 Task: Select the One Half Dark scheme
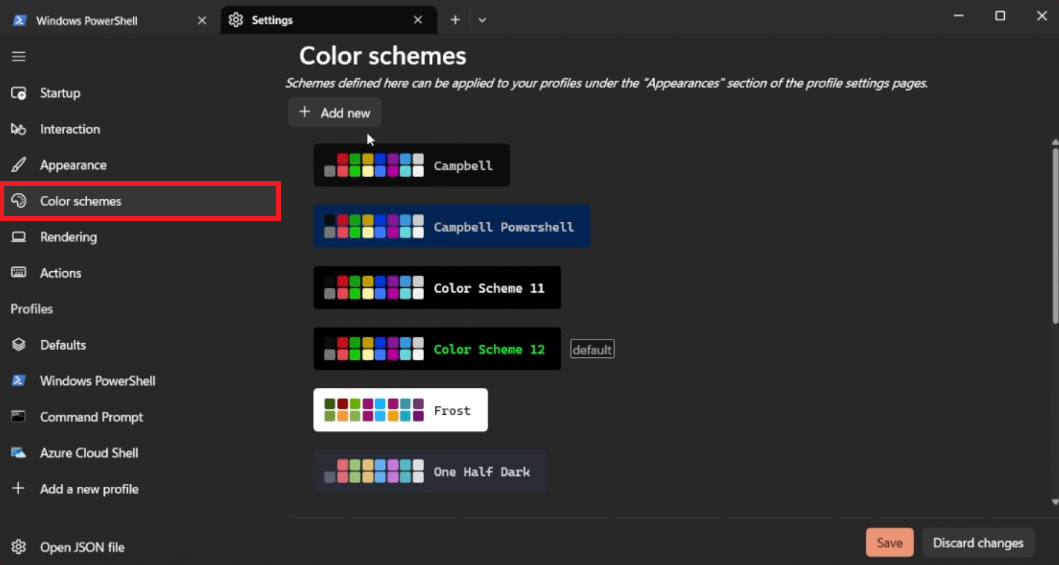(430, 471)
